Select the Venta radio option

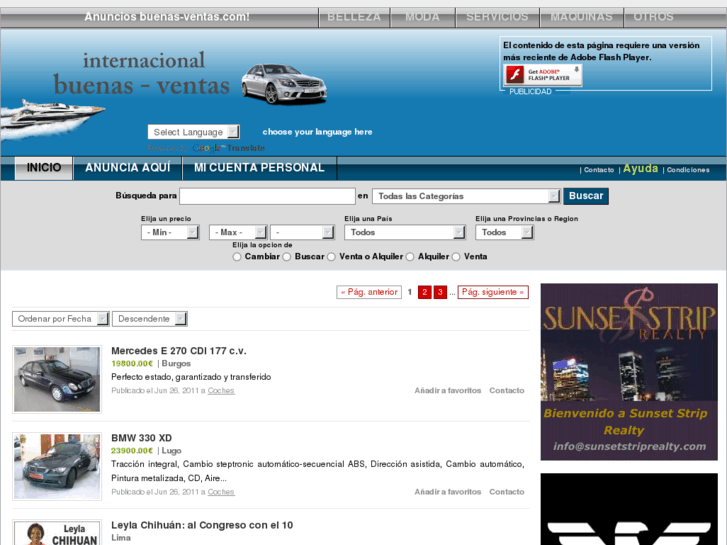[456, 257]
